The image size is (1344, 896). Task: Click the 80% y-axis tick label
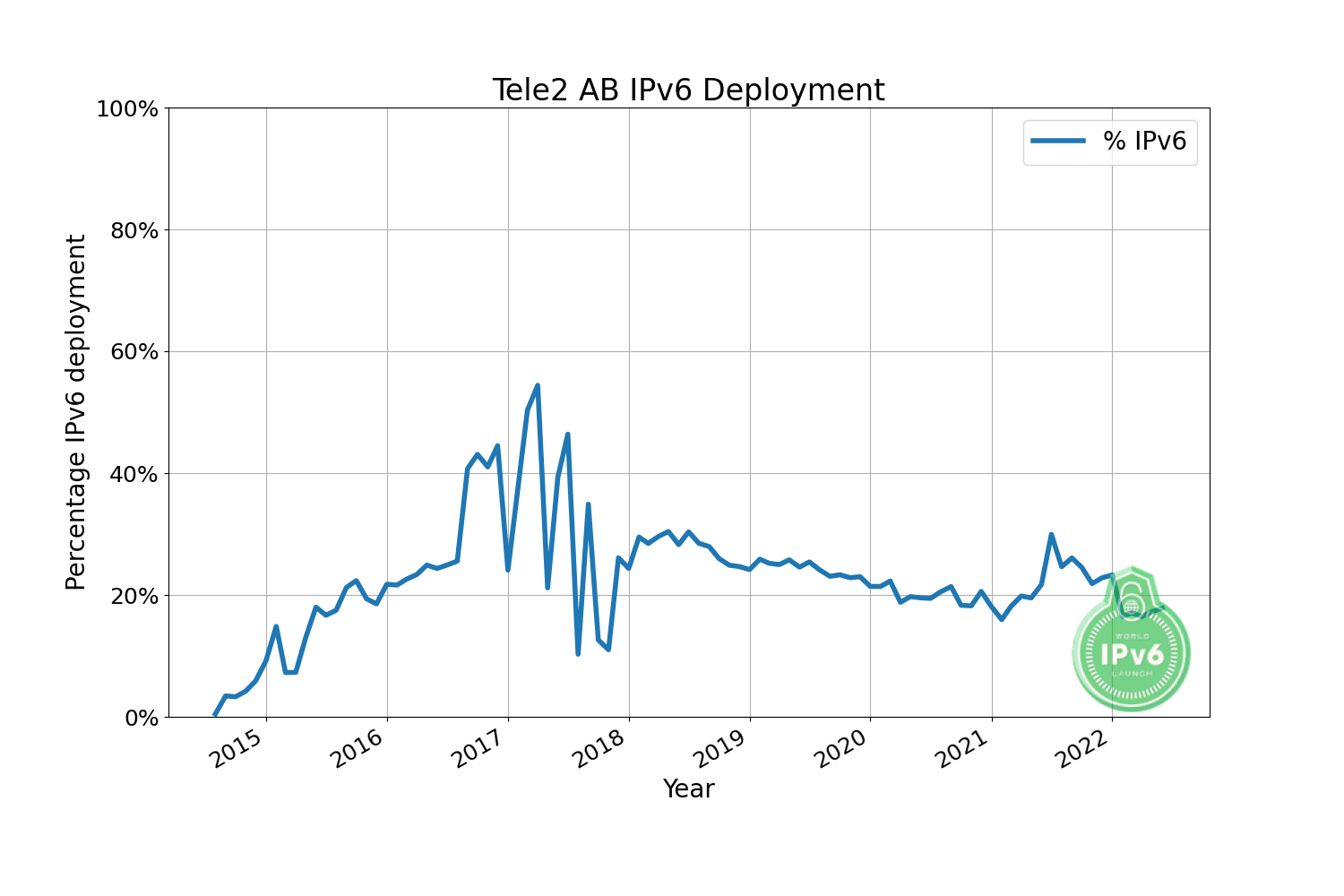pyautogui.click(x=133, y=231)
